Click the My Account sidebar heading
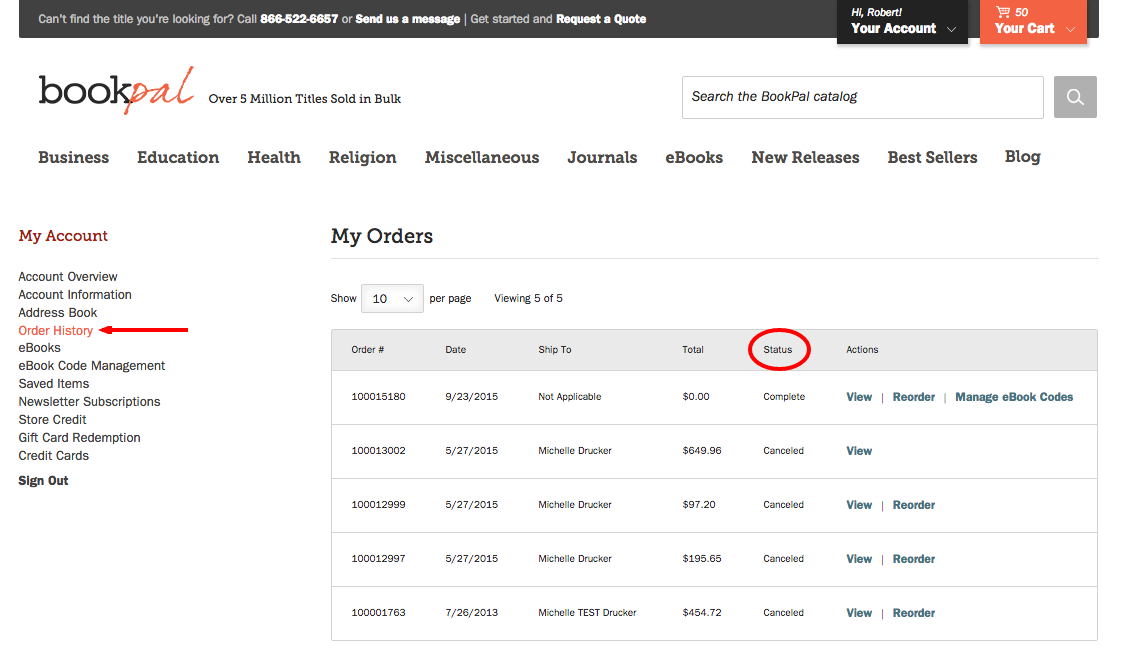The image size is (1123, 670). (x=63, y=236)
